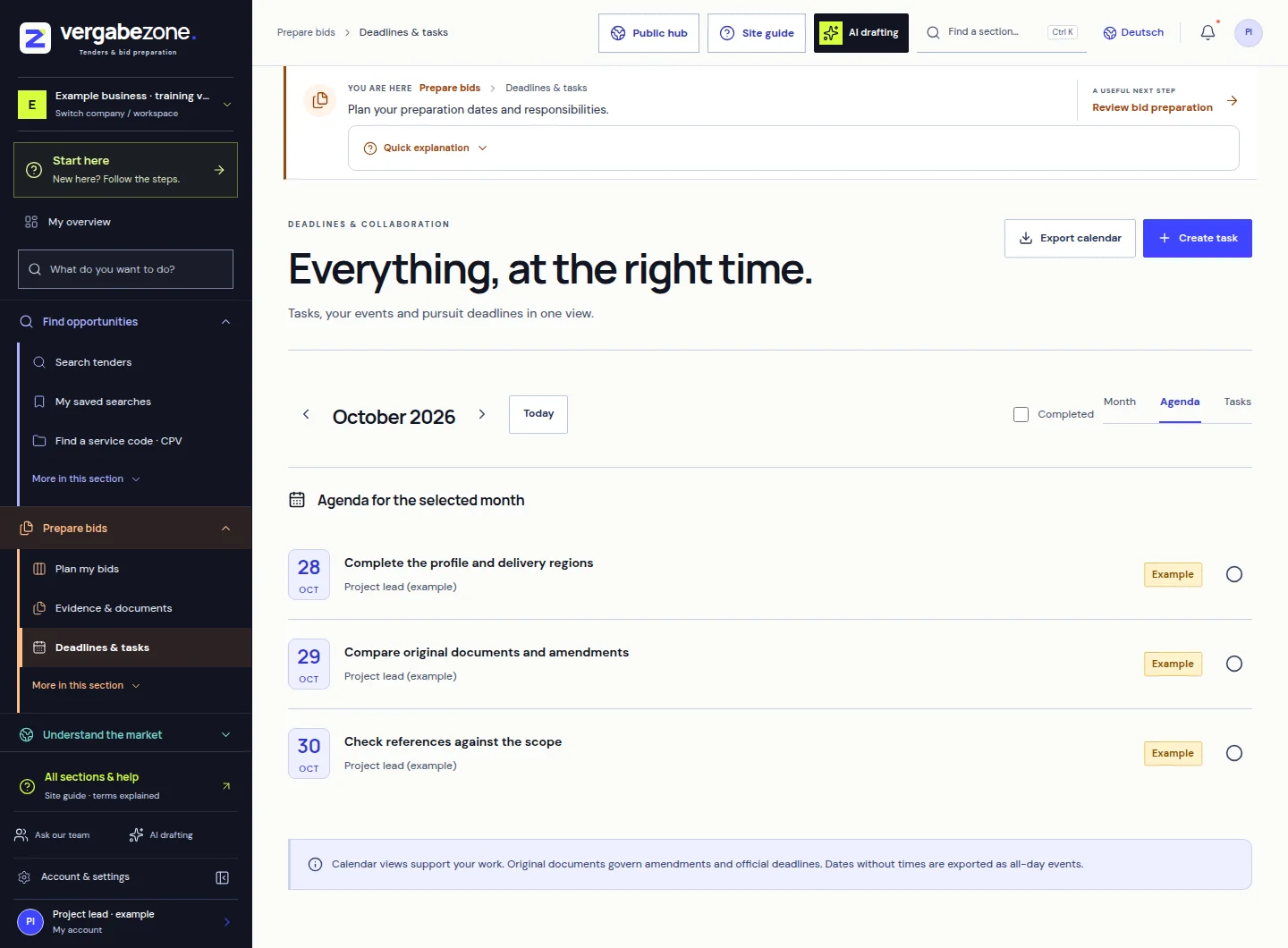Expand the Quick explanation section
This screenshot has width=1288, height=948.
tap(426, 148)
